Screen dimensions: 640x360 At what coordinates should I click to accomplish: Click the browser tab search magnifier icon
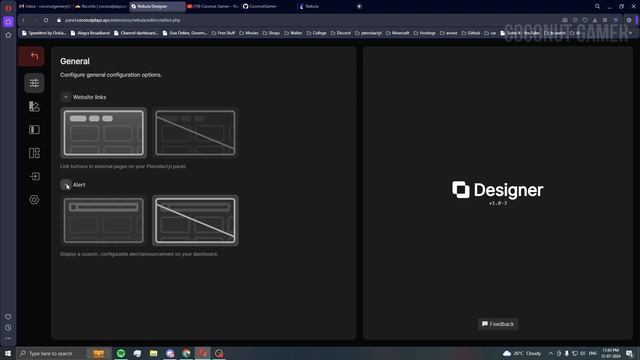[x=597, y=7]
